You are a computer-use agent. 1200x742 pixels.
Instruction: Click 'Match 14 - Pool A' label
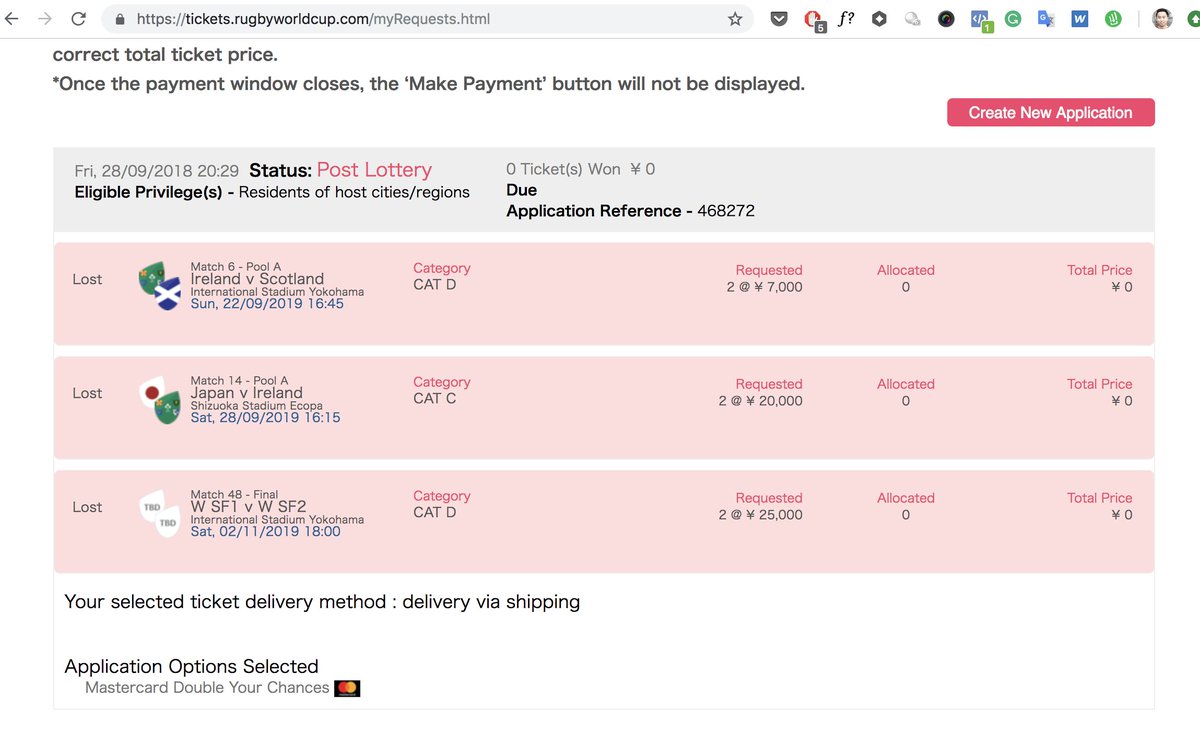pos(239,380)
